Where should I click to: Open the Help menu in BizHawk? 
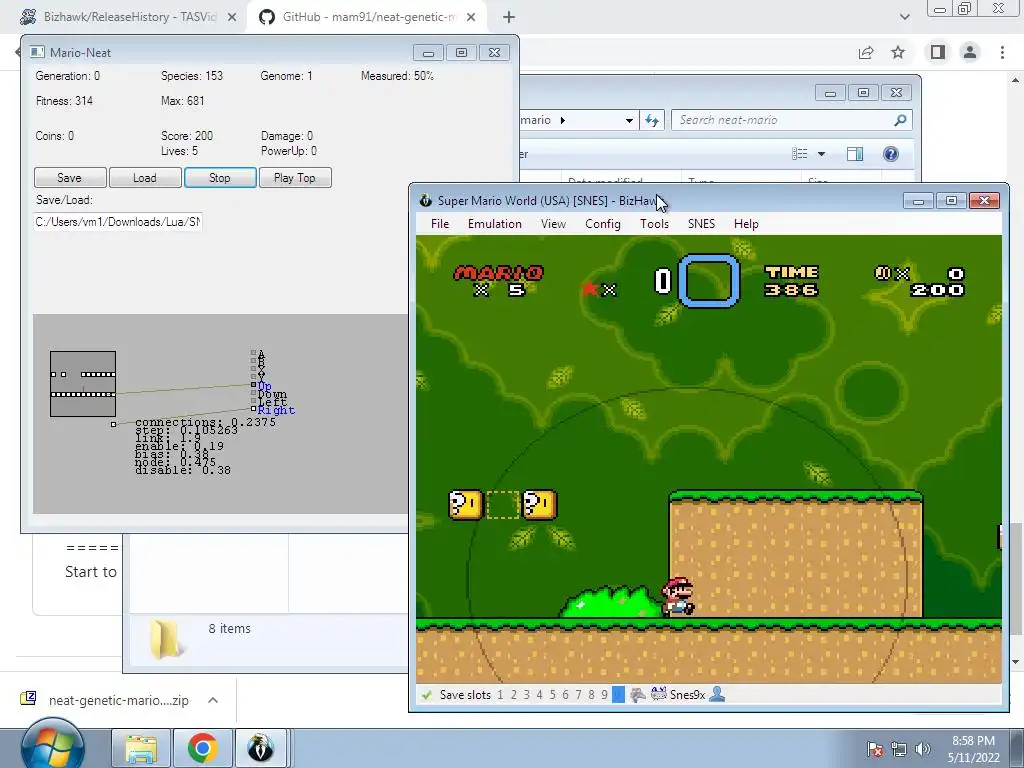pyautogui.click(x=746, y=224)
